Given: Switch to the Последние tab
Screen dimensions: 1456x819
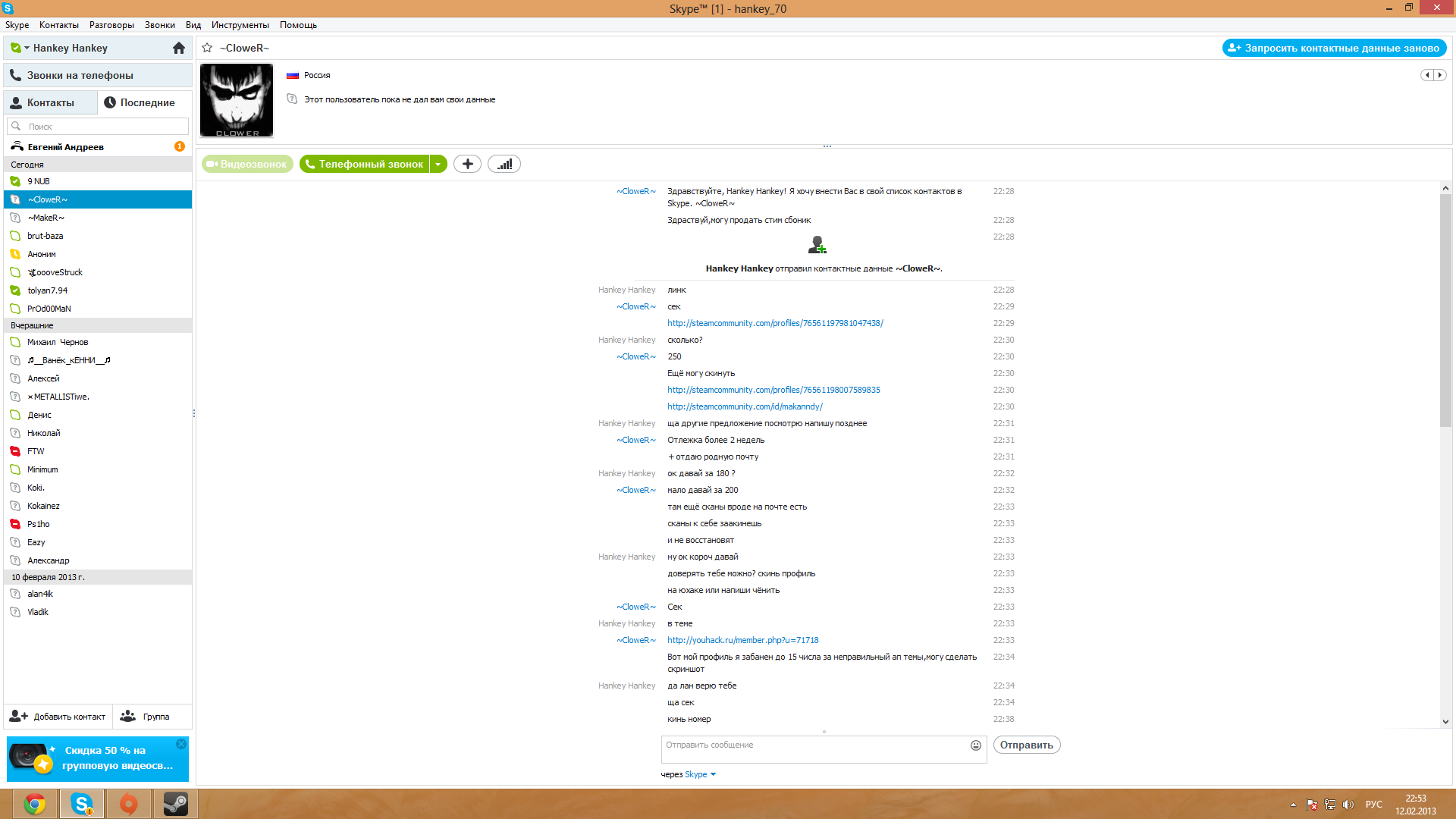Looking at the screenshot, I should [x=144, y=102].
